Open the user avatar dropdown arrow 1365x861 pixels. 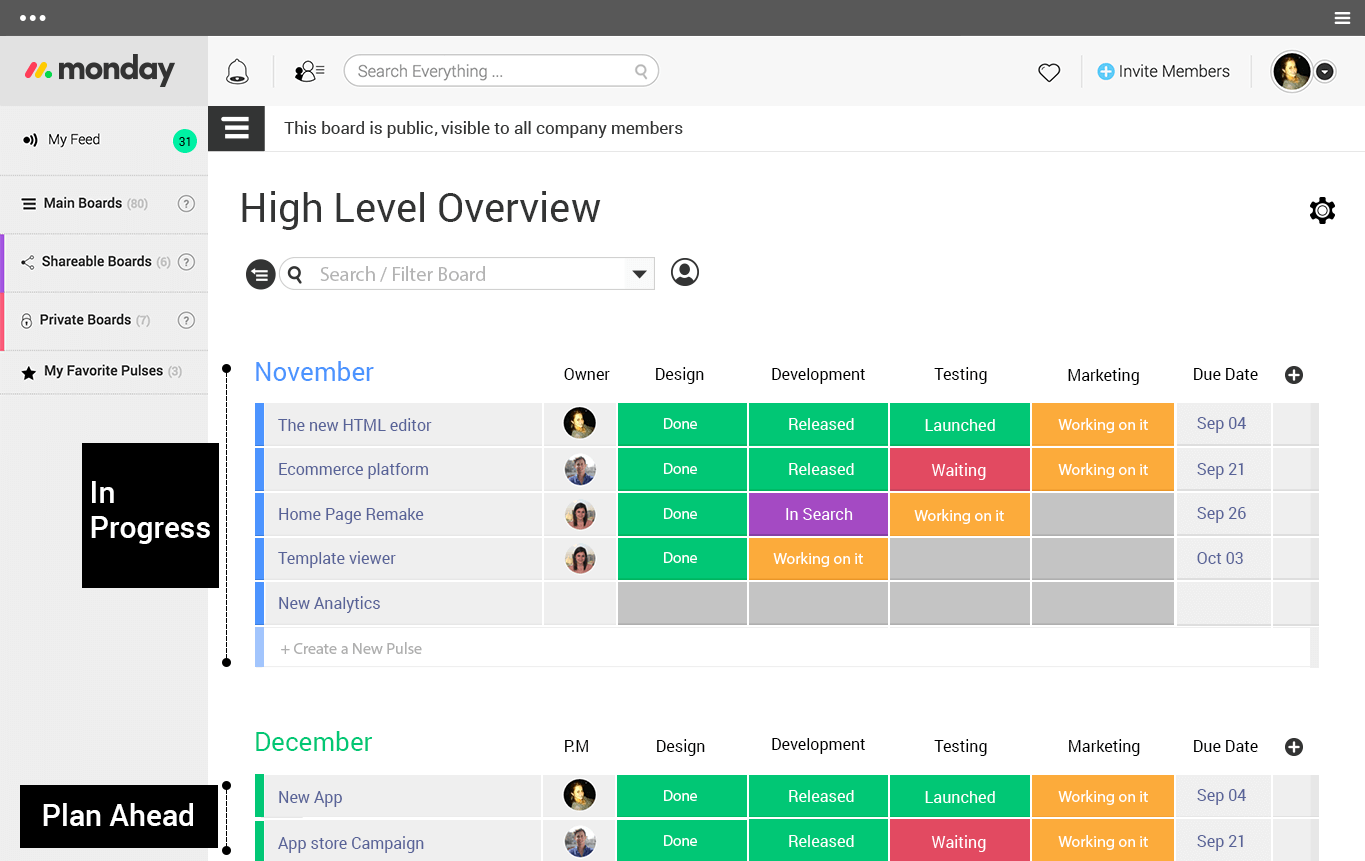(1325, 72)
